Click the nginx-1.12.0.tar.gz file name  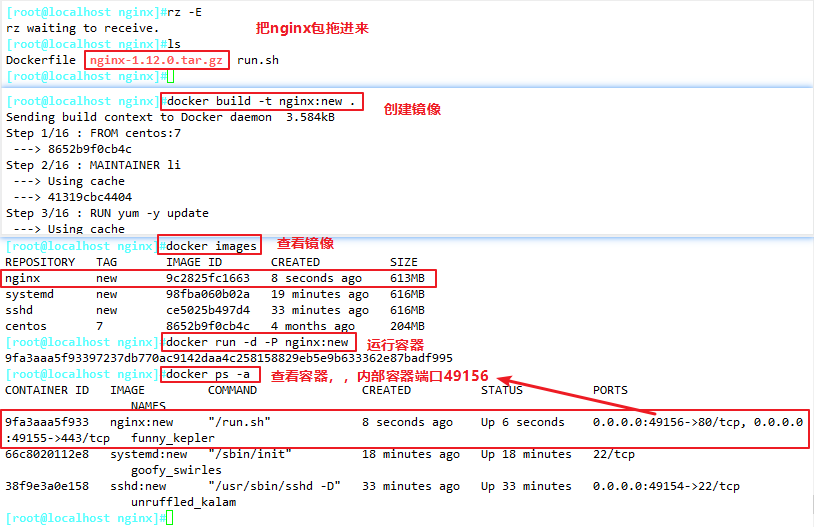point(156,60)
